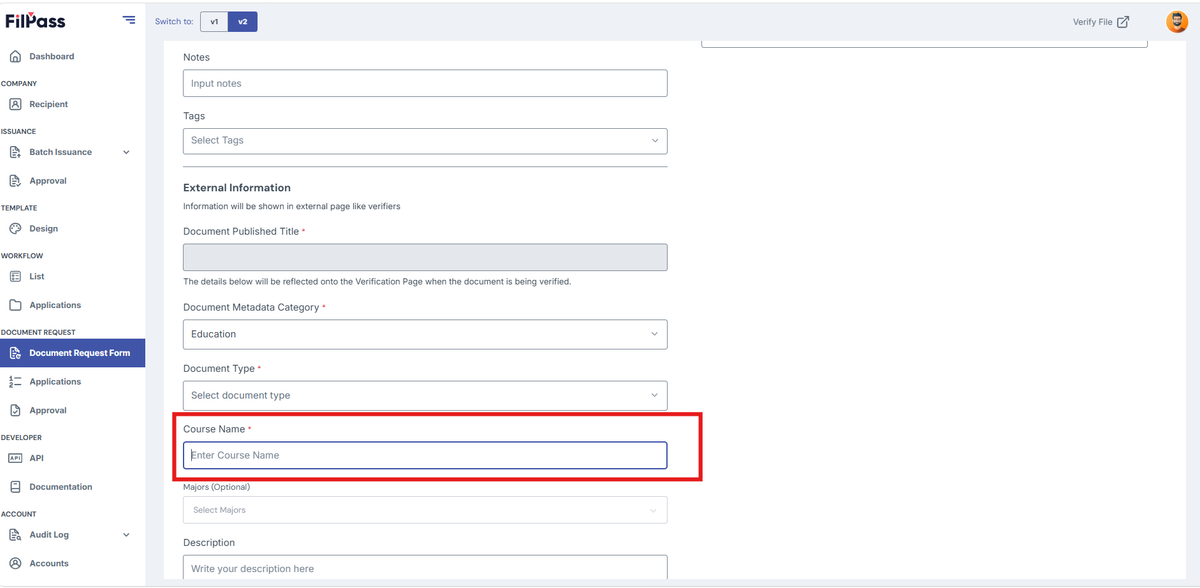Screen dimensions: 1200x588
Task: Open the Select Majors dropdown
Action: click(425, 510)
